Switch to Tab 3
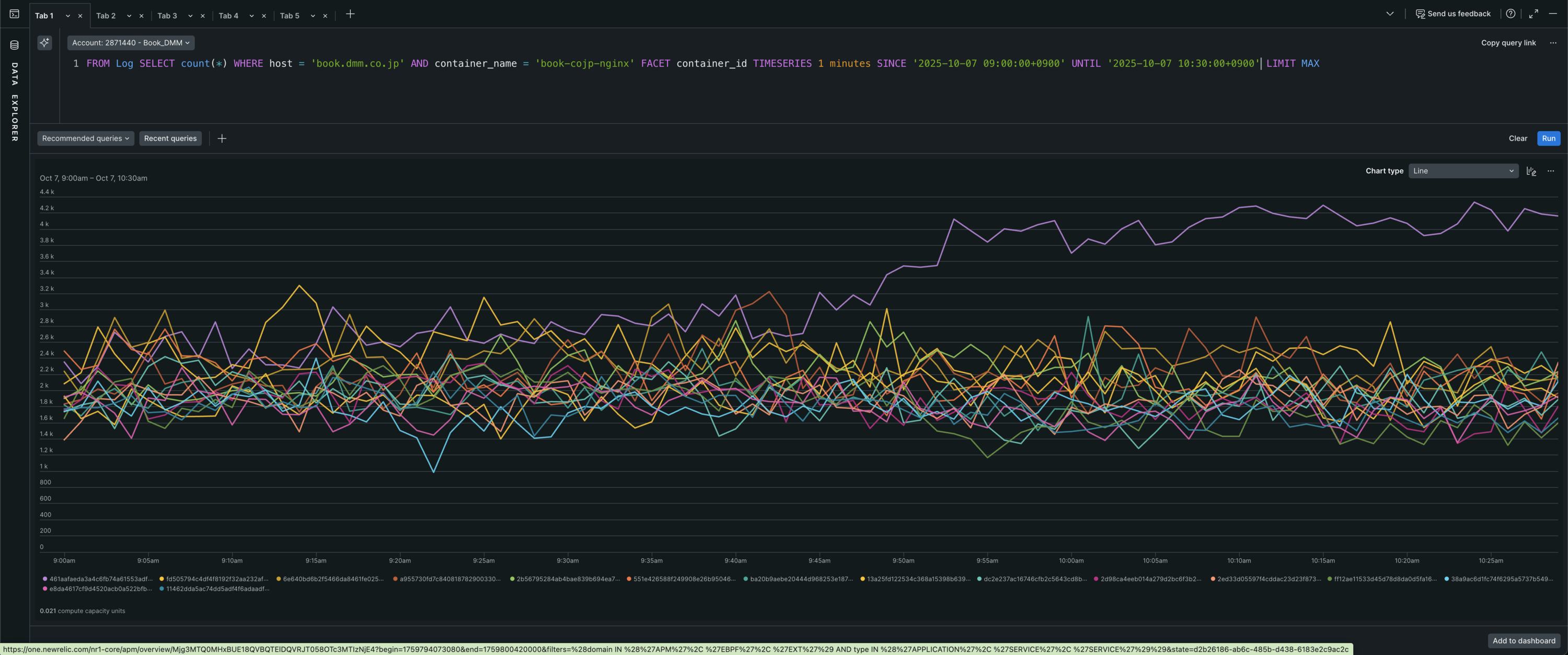The image size is (1568, 655). pyautogui.click(x=167, y=16)
